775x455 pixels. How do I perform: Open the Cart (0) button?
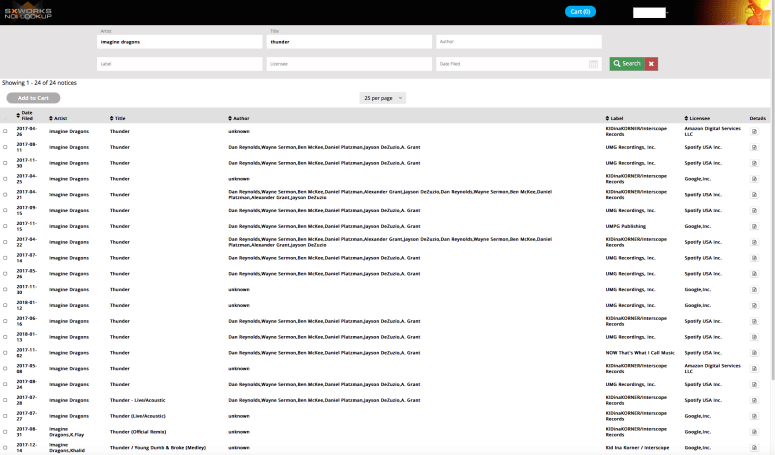580,12
